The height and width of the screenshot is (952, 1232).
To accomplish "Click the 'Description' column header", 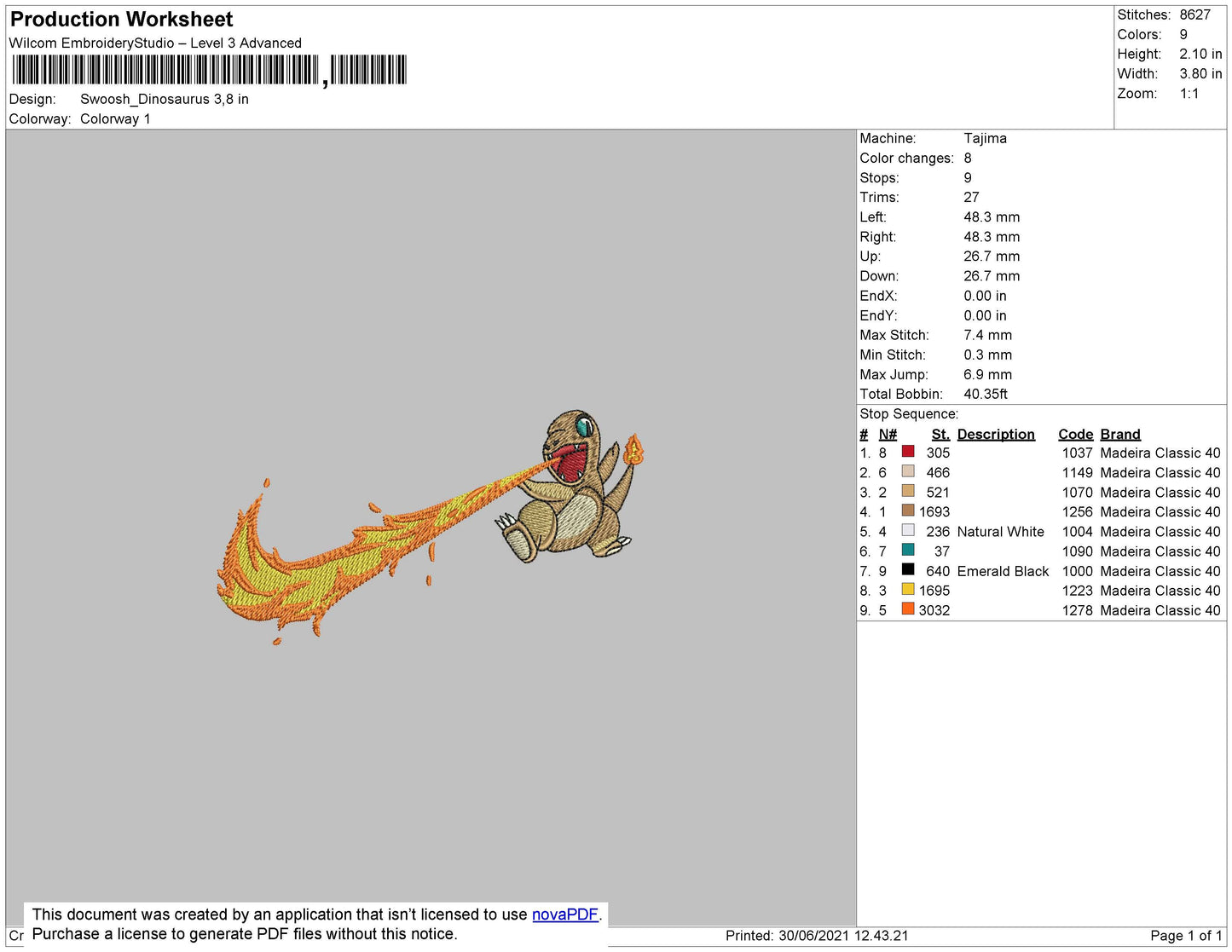I will point(996,434).
